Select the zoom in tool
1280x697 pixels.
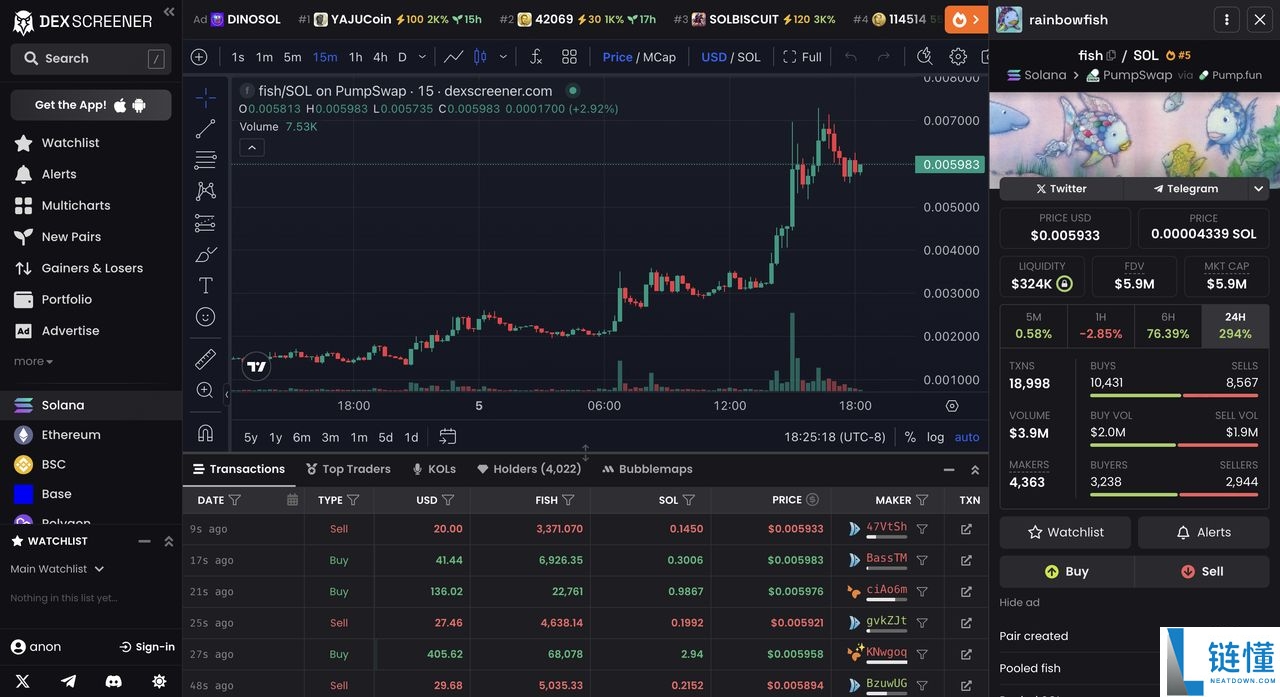205,390
